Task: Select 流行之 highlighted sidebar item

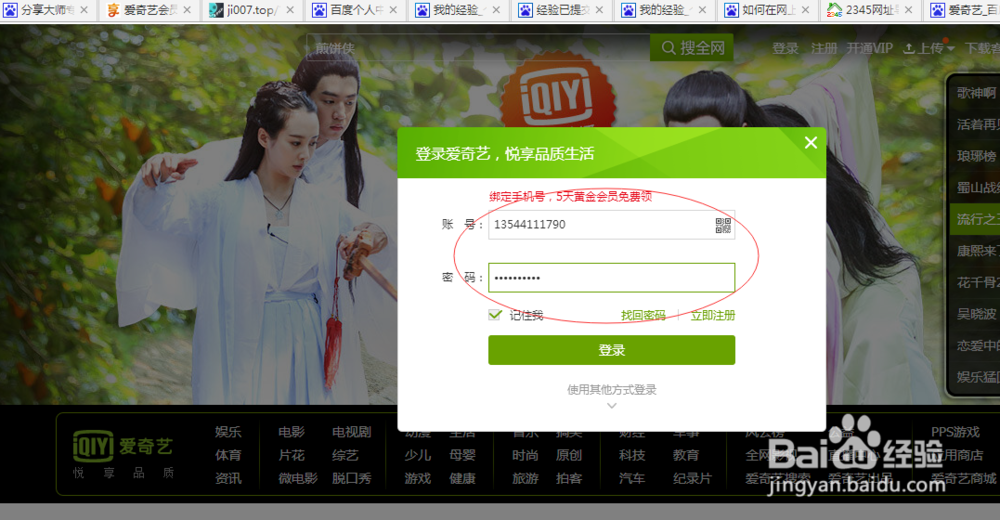Action: click(976, 219)
